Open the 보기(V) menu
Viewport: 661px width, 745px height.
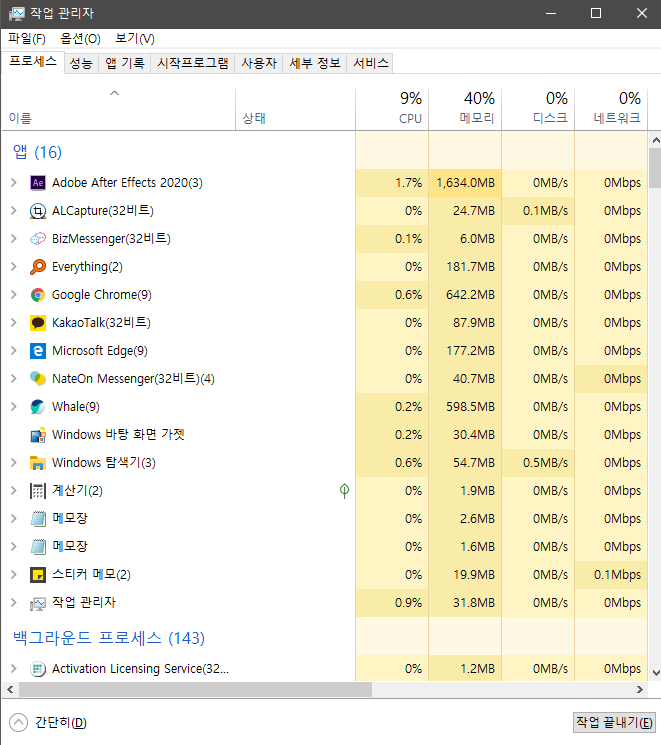[x=135, y=38]
